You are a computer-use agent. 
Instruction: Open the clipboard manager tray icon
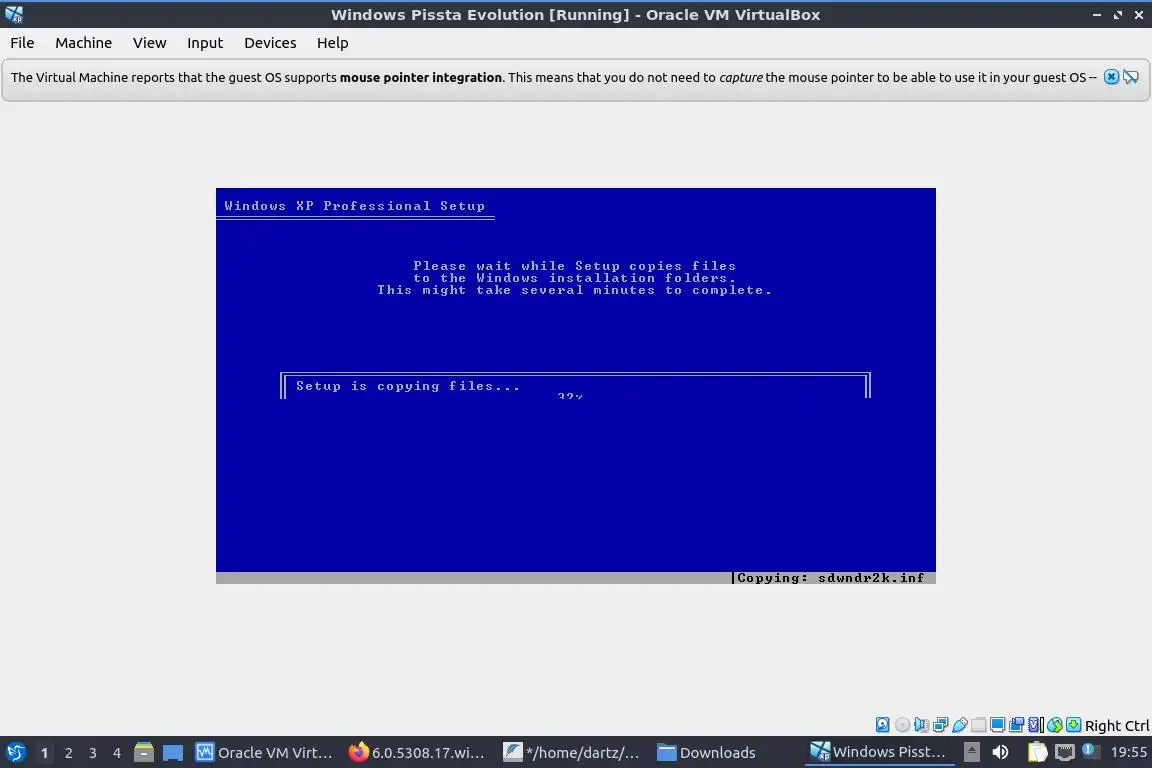point(1037,752)
